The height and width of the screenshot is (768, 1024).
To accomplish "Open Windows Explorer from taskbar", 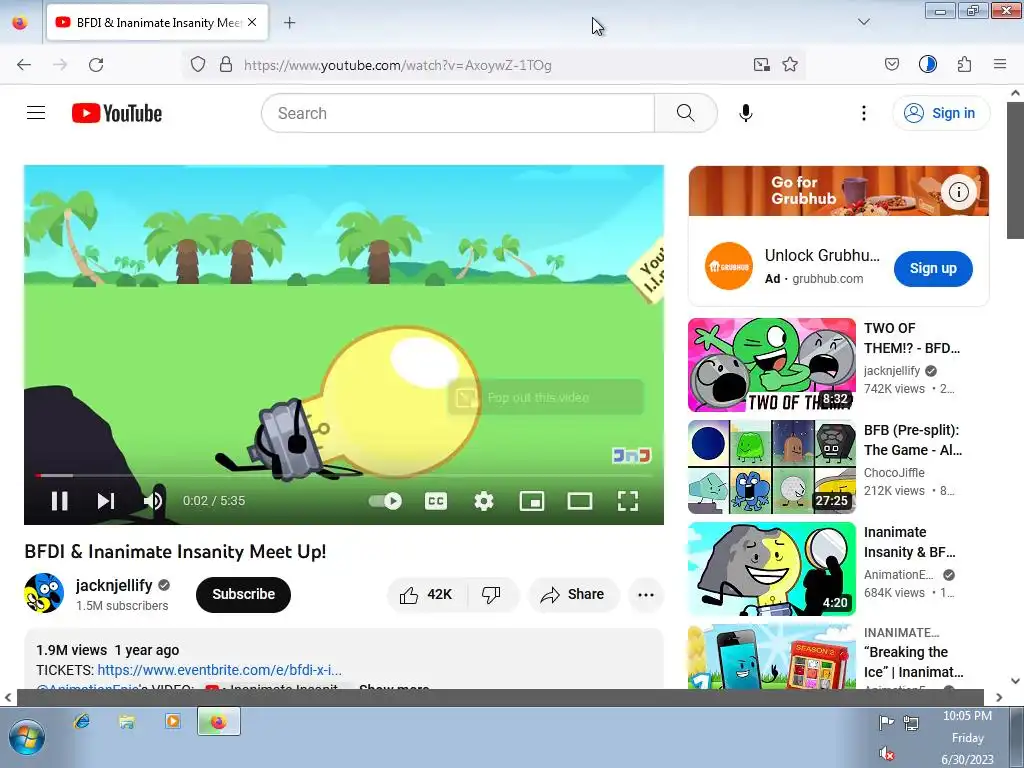I will (127, 722).
